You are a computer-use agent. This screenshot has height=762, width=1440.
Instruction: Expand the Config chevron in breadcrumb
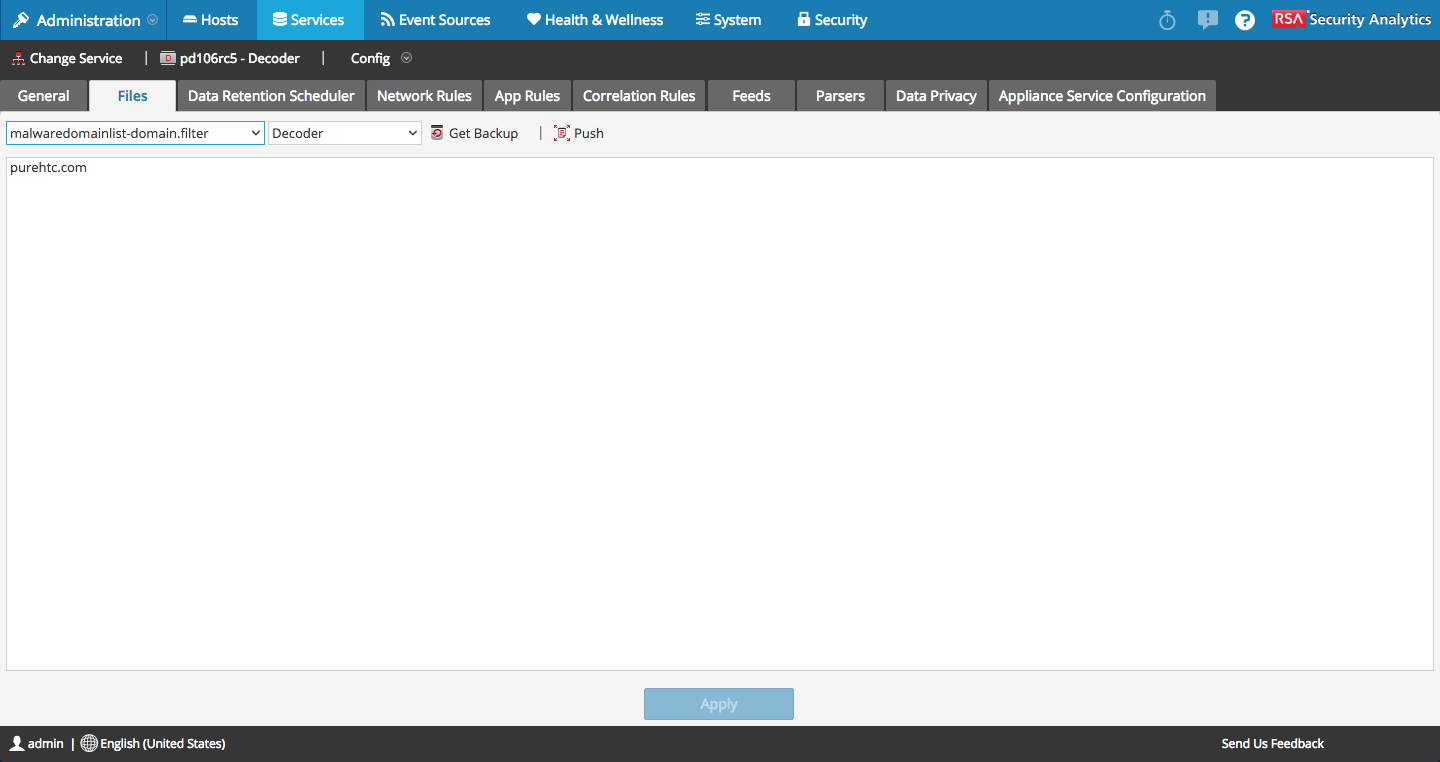pos(406,58)
